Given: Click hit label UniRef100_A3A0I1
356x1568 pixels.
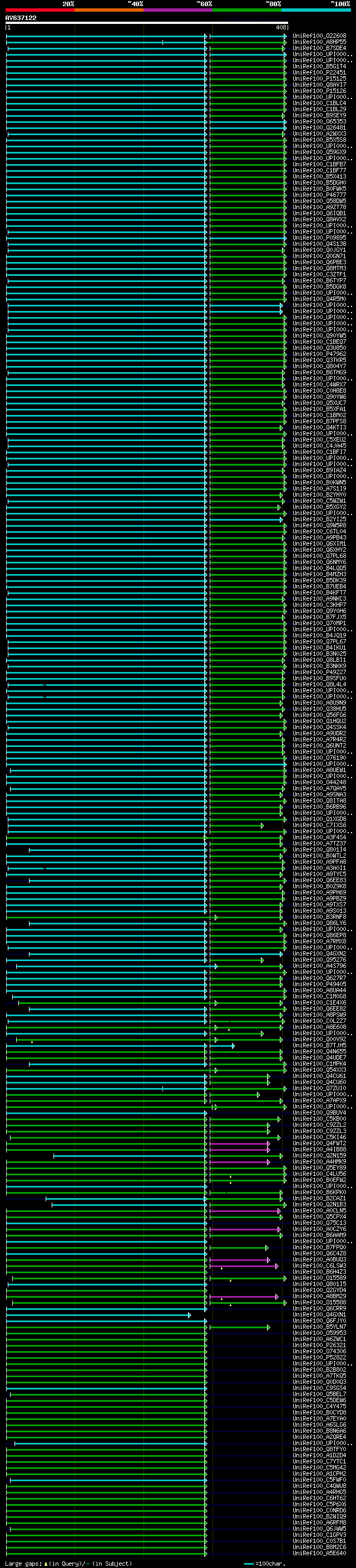Looking at the screenshot, I should [x=319, y=868].
